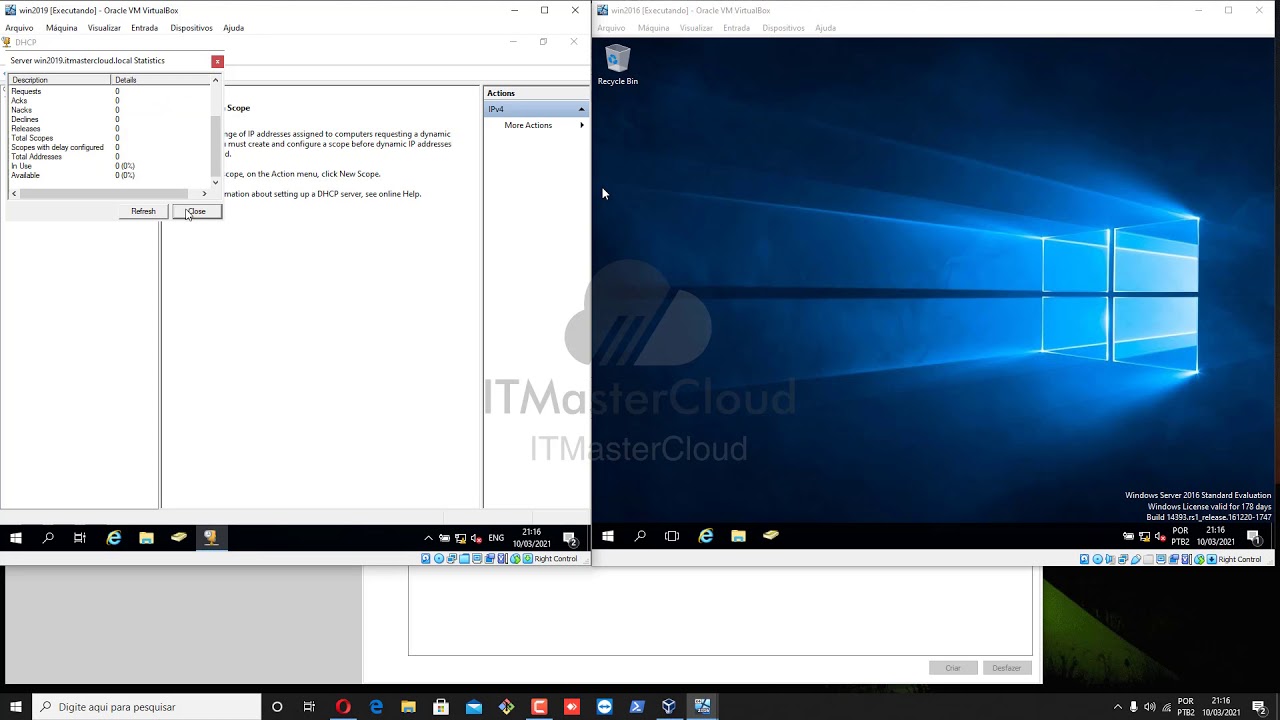Close the Server Statistics dialog with Close button
Viewport: 1280px width, 720px height.
197,211
